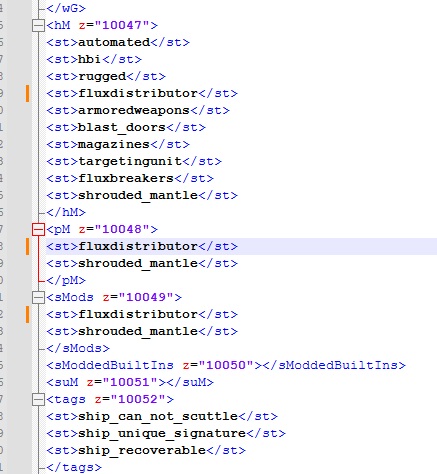Click the line containing automated

click(118, 42)
